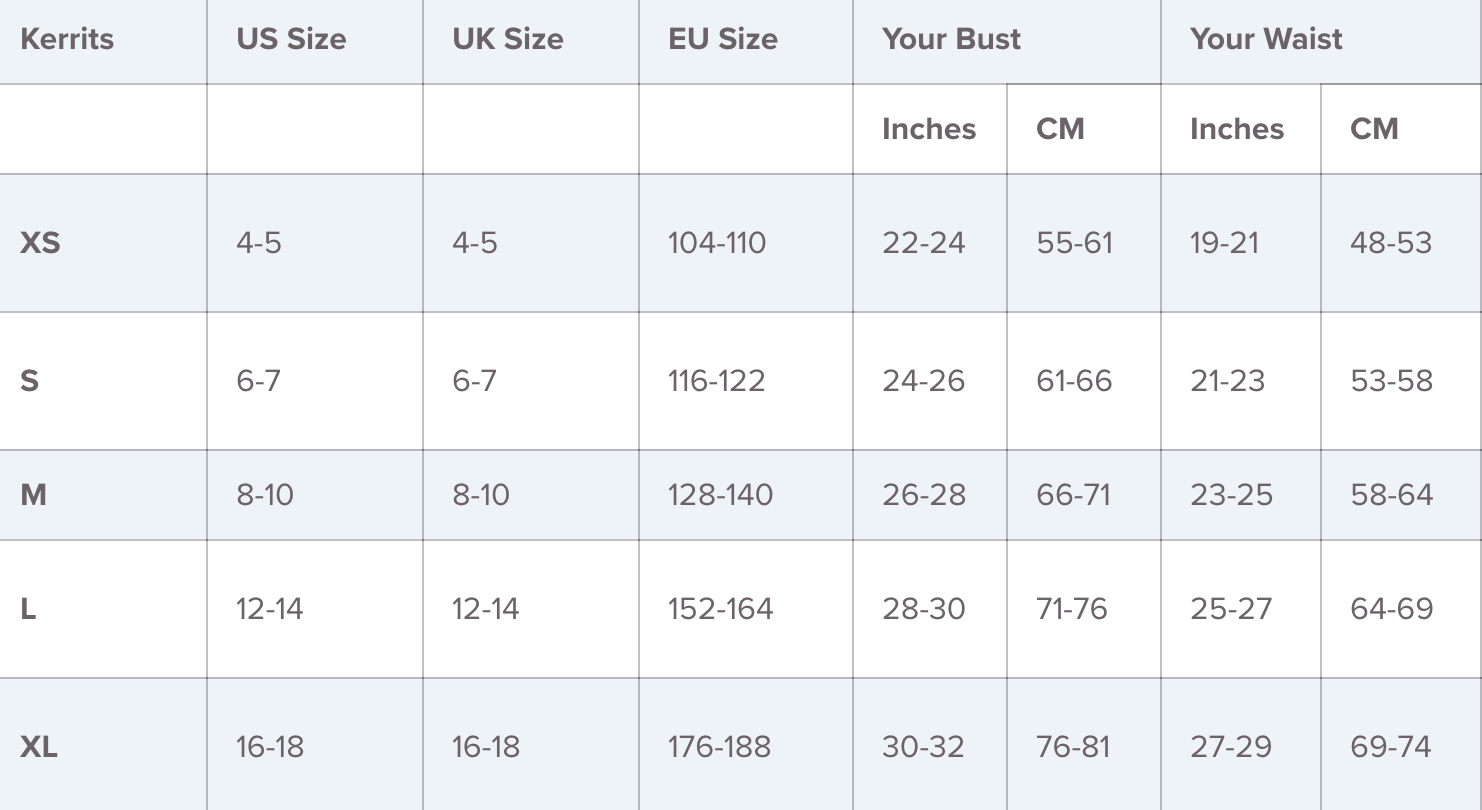Click waist CM value 58-64

coord(1391,495)
